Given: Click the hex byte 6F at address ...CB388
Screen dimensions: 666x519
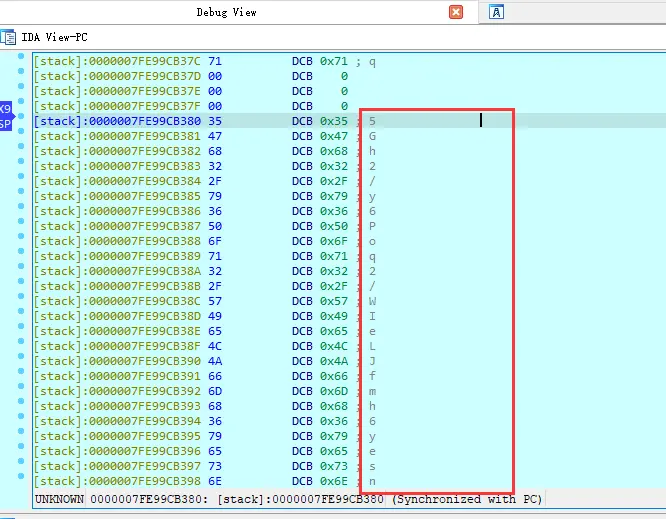Looking at the screenshot, I should coord(215,241).
